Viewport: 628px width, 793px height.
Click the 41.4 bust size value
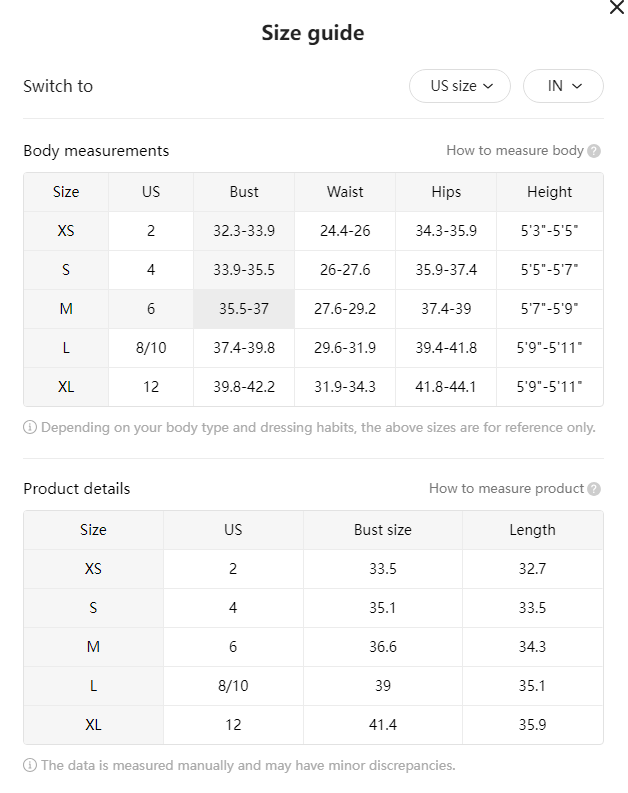coord(383,725)
